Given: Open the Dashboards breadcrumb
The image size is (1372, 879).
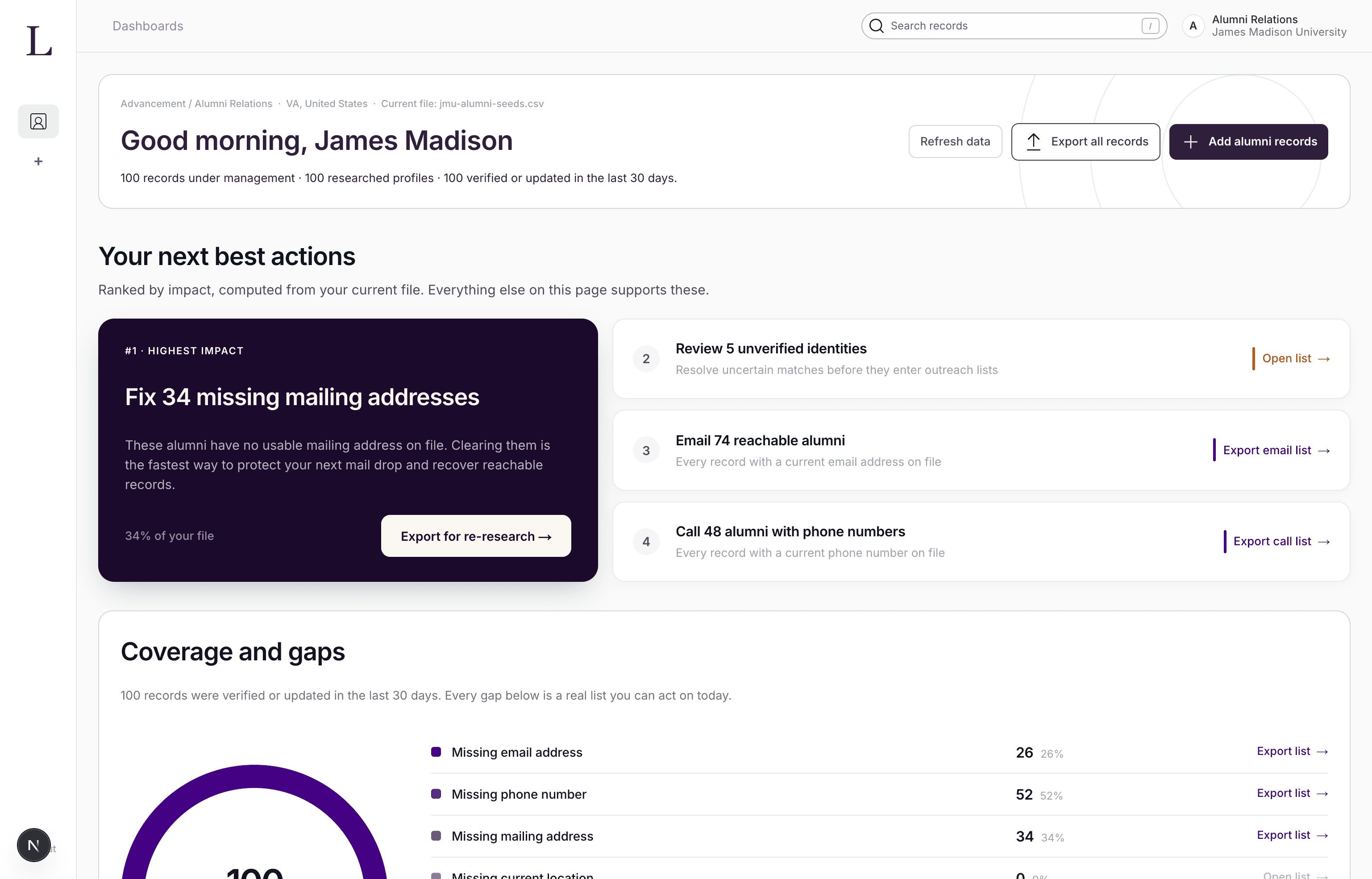Looking at the screenshot, I should 148,26.
